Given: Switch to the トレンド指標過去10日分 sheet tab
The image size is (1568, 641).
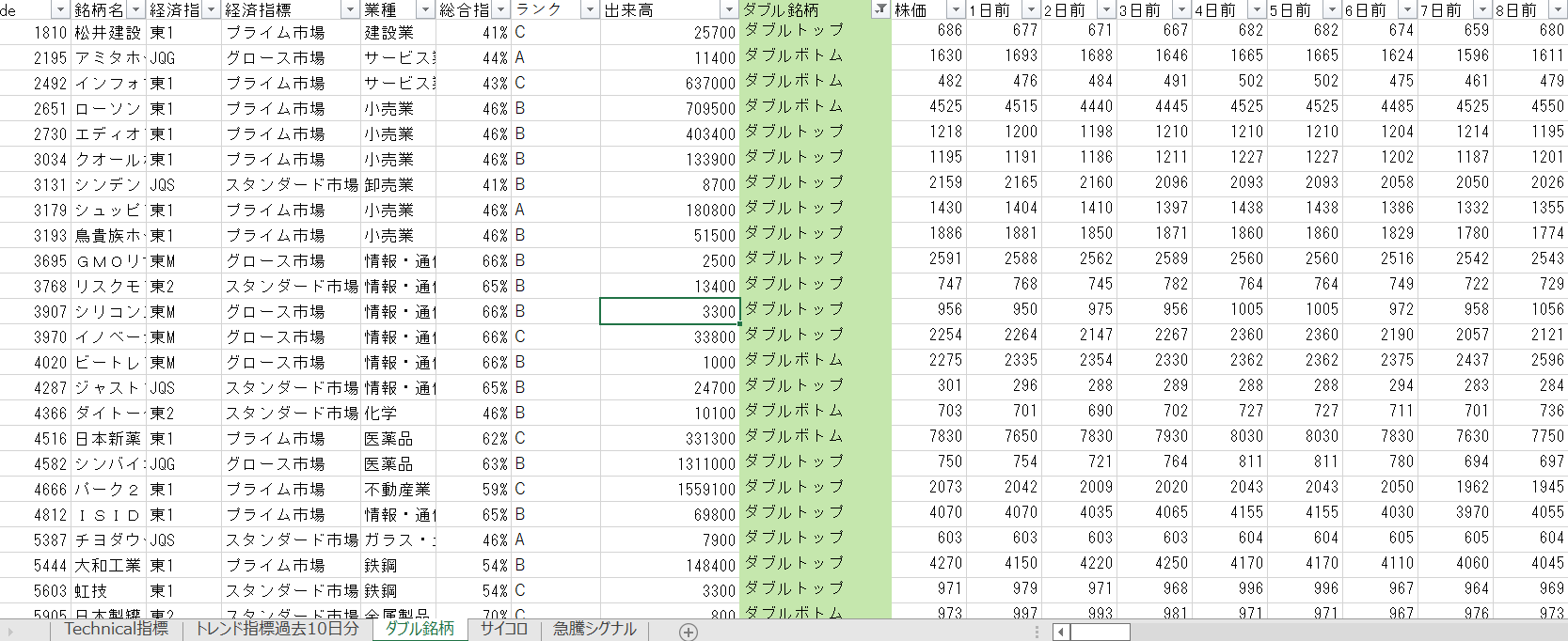Looking at the screenshot, I should point(277,629).
